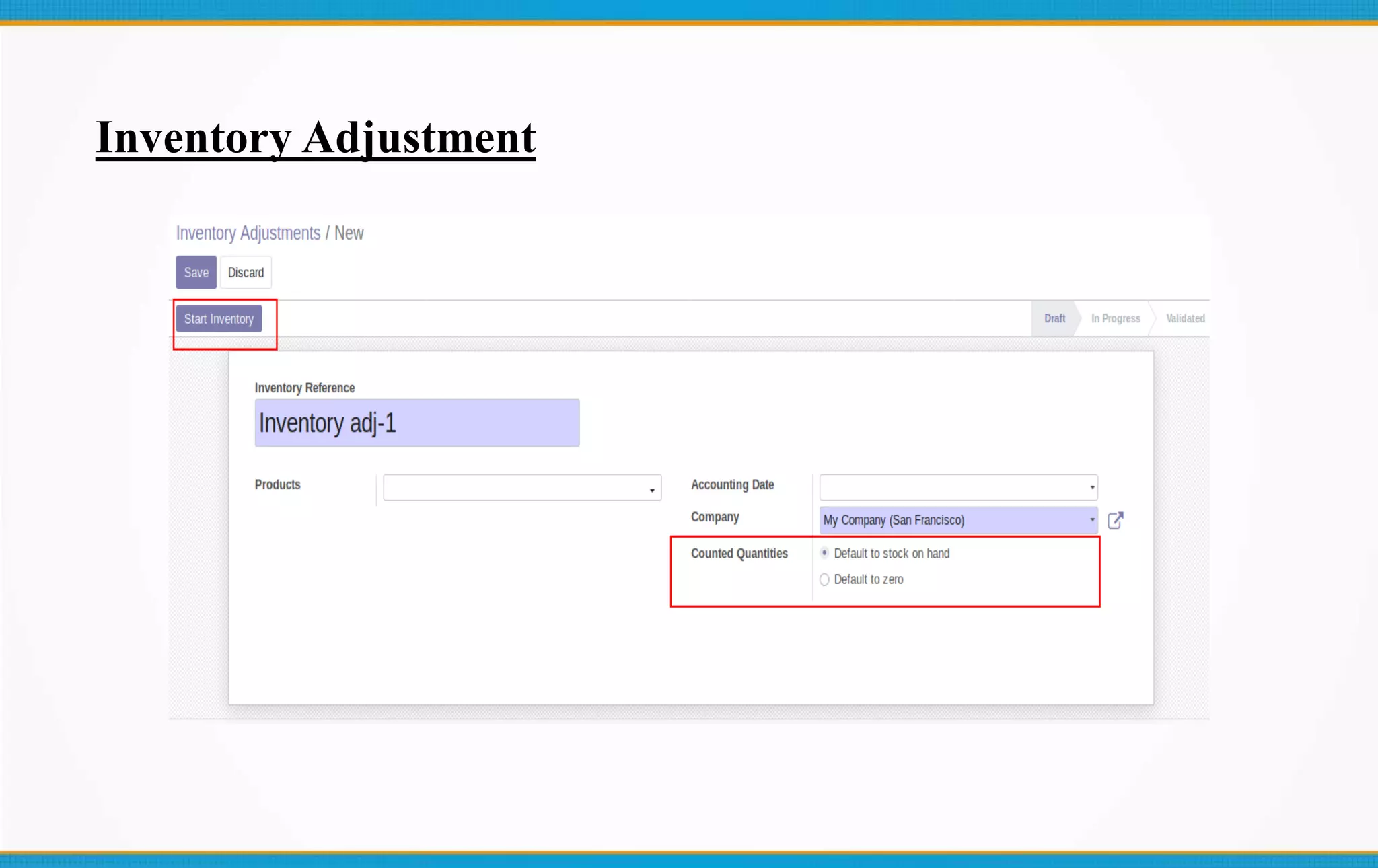Click the 'Accounting Date' label

pos(732,484)
